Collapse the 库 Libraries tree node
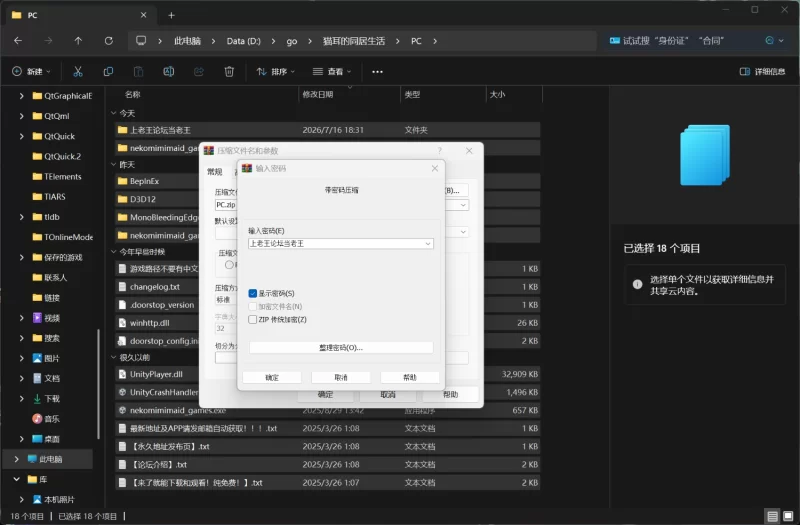 [x=16, y=479]
